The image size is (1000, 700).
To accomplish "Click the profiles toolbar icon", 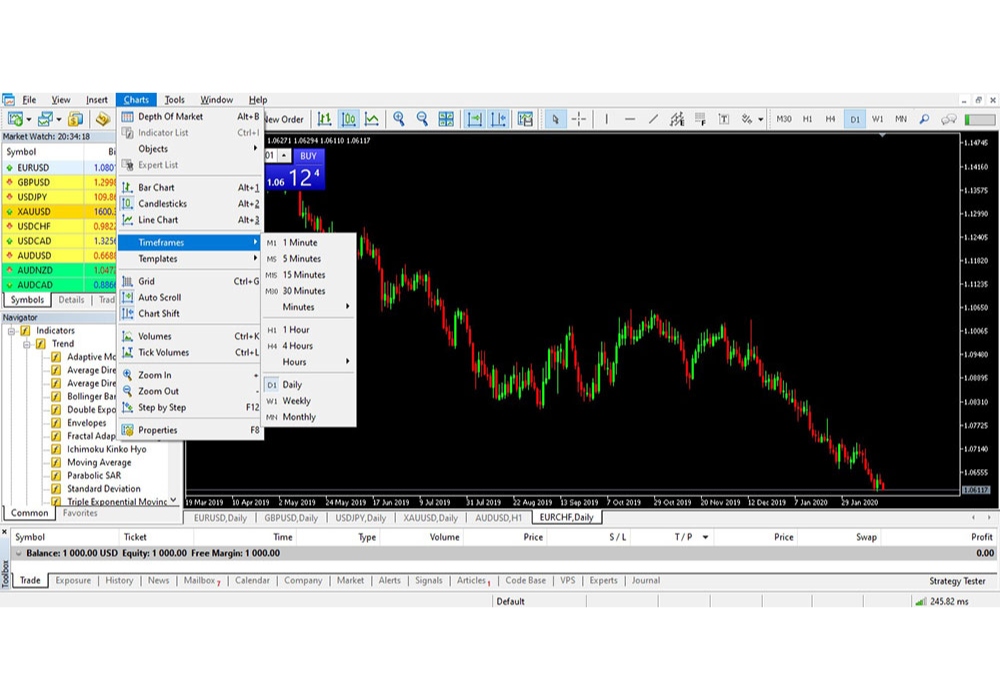I will coord(45,119).
